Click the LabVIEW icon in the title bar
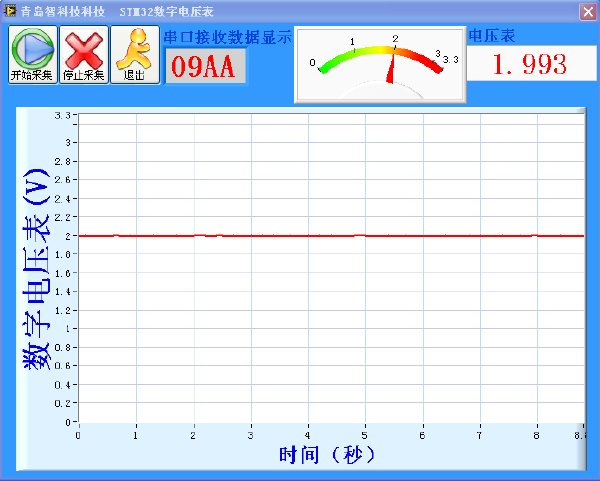This screenshot has width=600, height=481. tap(10, 11)
